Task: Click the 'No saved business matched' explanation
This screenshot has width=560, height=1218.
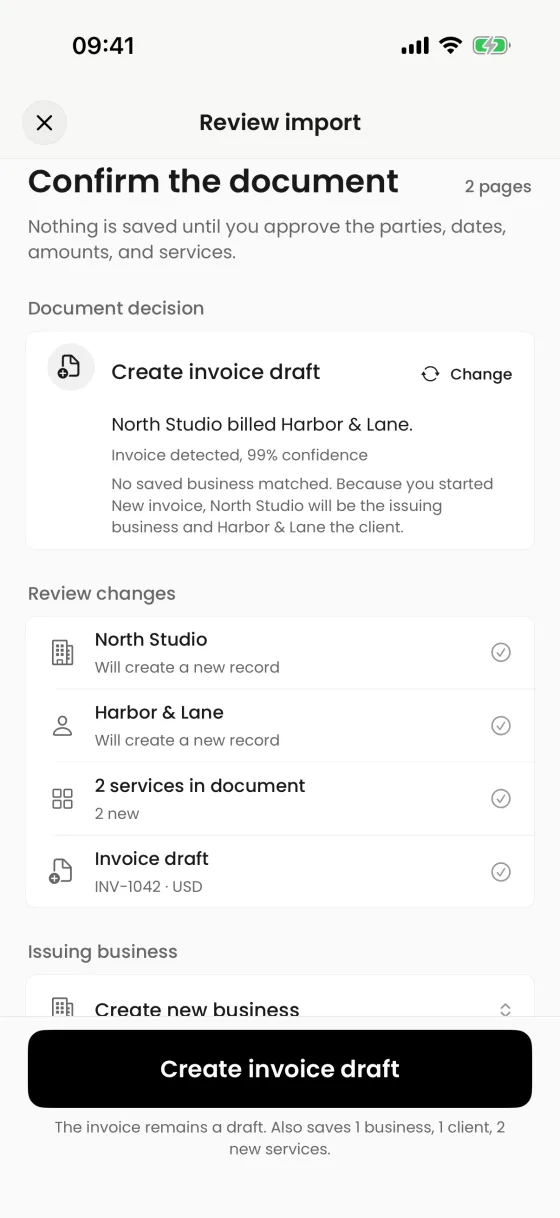Action: (x=302, y=505)
